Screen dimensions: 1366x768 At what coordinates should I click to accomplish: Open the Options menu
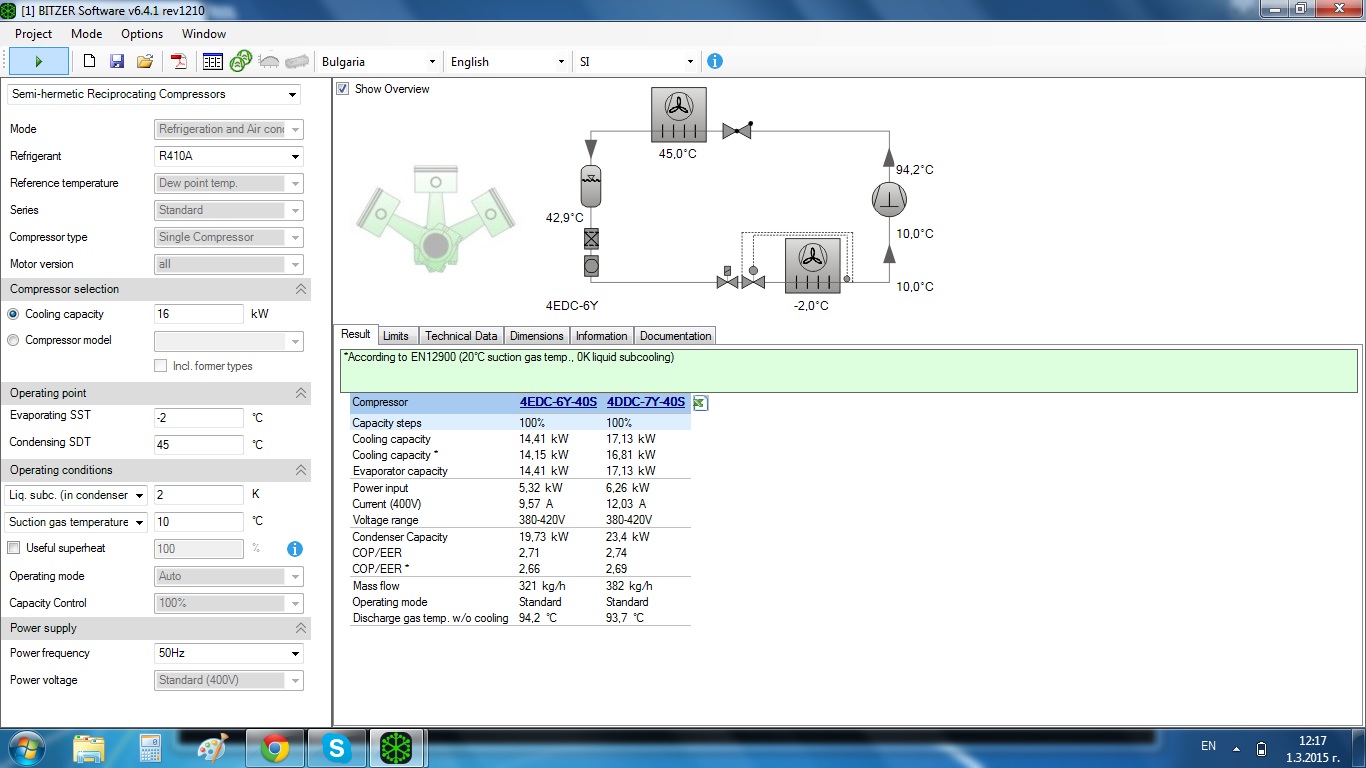coord(142,34)
